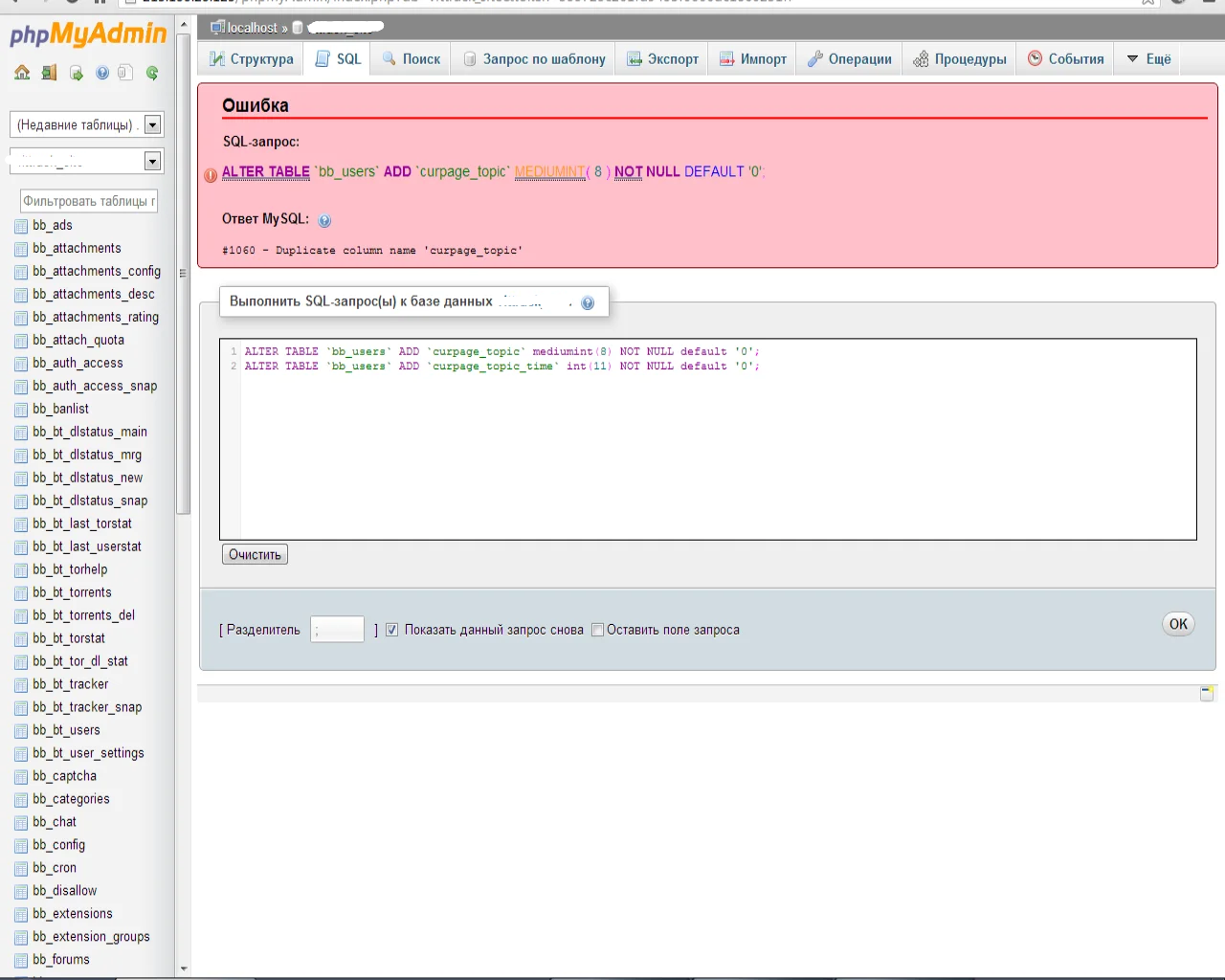Switch to the Структура tab
The width and height of the screenshot is (1225, 980).
pyautogui.click(x=252, y=58)
